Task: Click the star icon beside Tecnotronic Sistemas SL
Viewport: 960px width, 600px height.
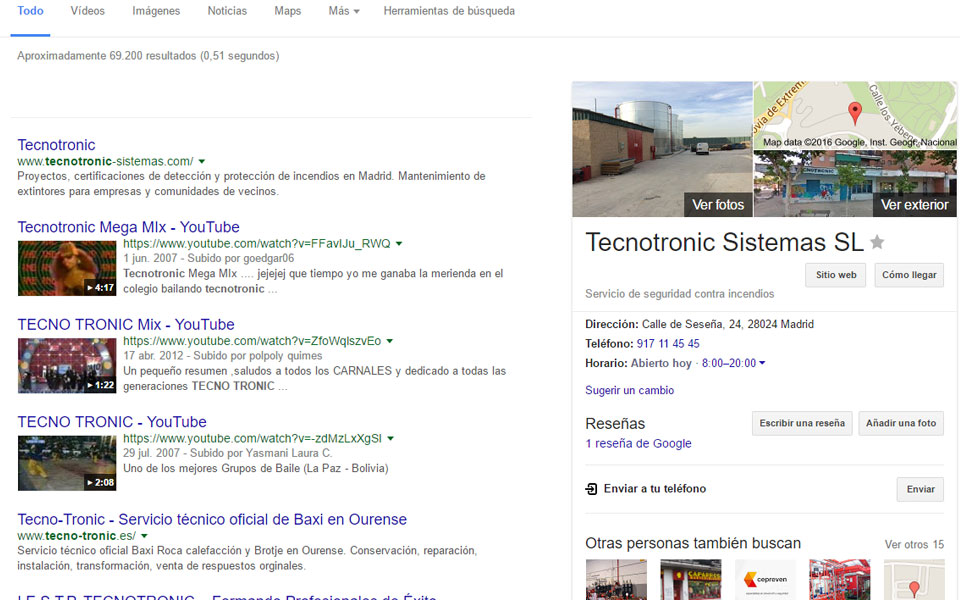Action: 877,241
